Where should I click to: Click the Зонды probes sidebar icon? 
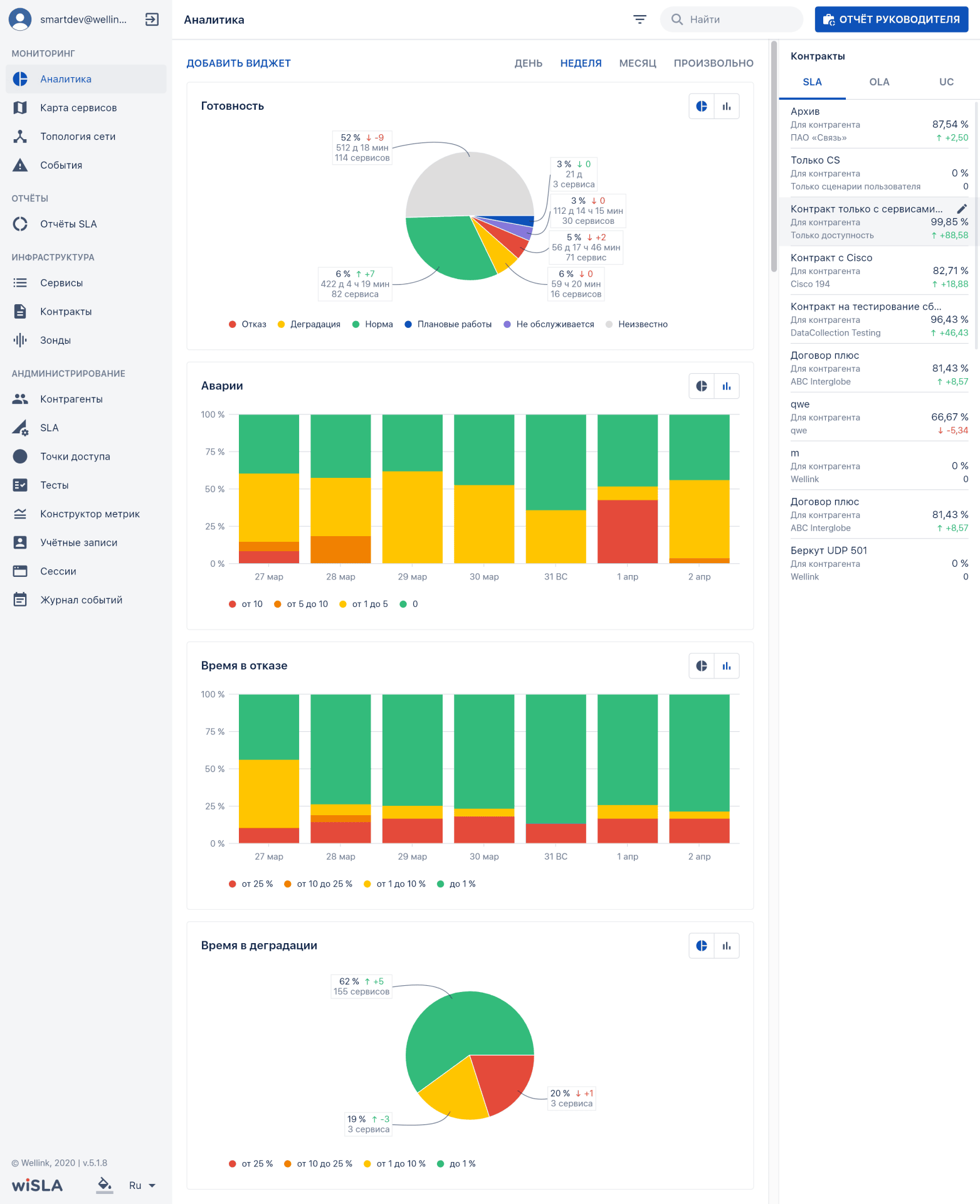click(20, 340)
